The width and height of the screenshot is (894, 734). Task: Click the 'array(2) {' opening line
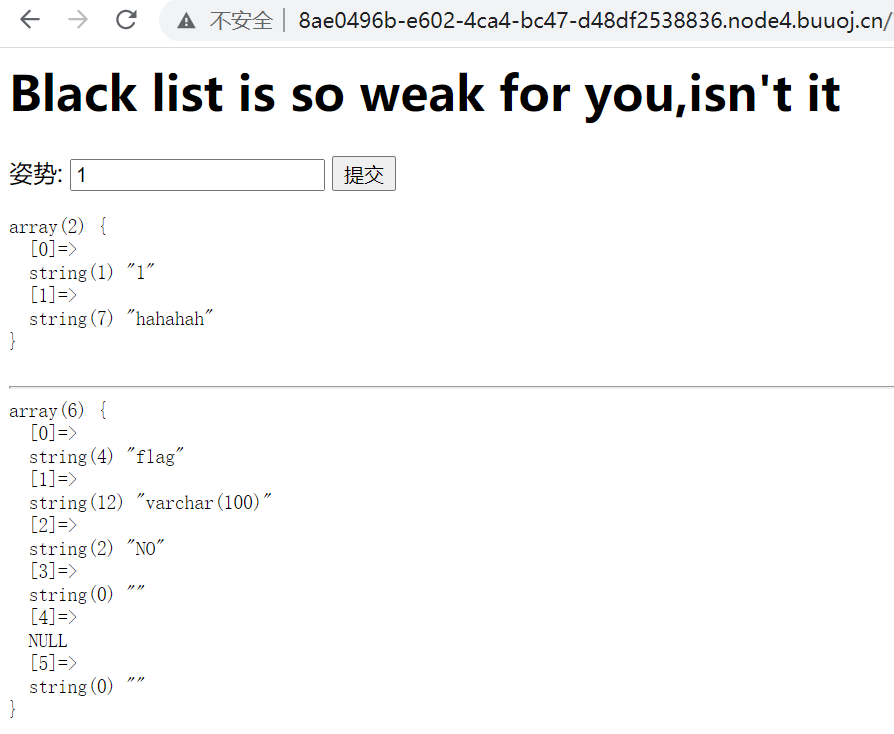point(57,227)
